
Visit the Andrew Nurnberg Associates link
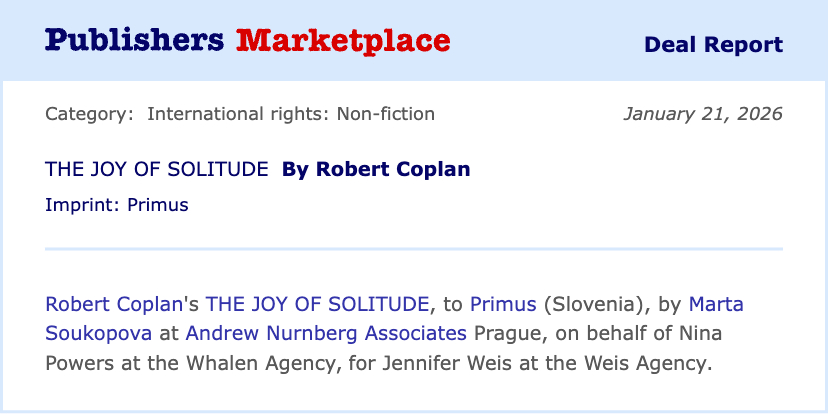click(x=326, y=332)
